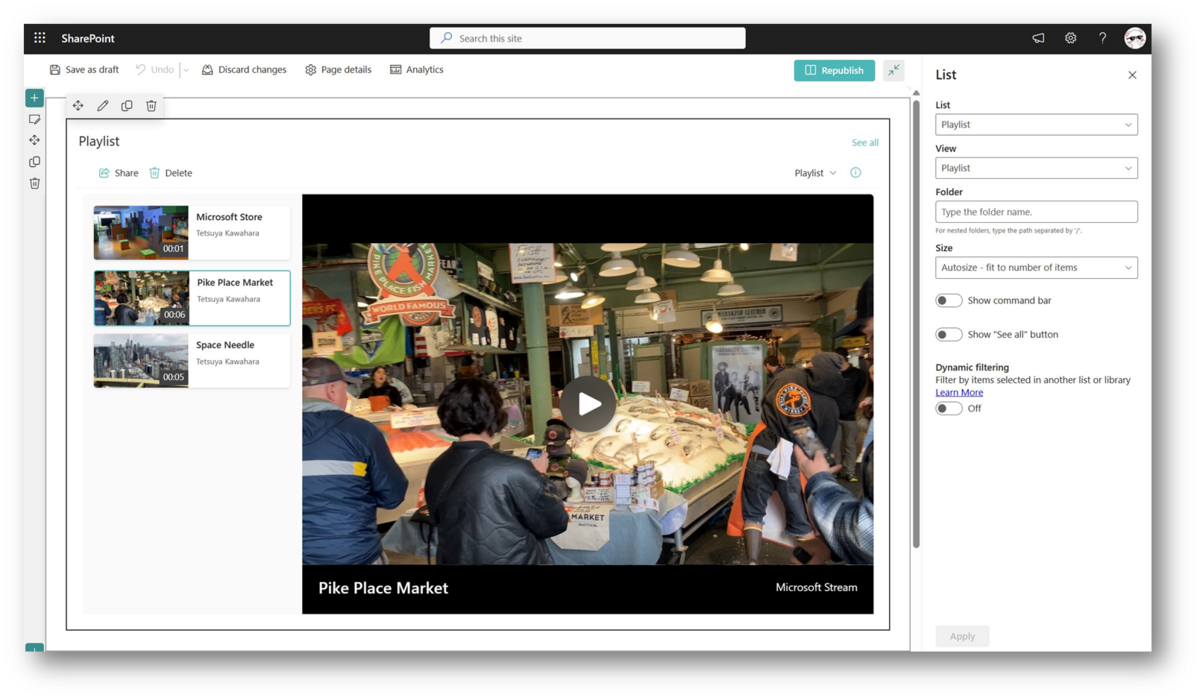The width and height of the screenshot is (1200, 700).
Task: Click the info icon beside Playlist view
Action: pos(855,173)
